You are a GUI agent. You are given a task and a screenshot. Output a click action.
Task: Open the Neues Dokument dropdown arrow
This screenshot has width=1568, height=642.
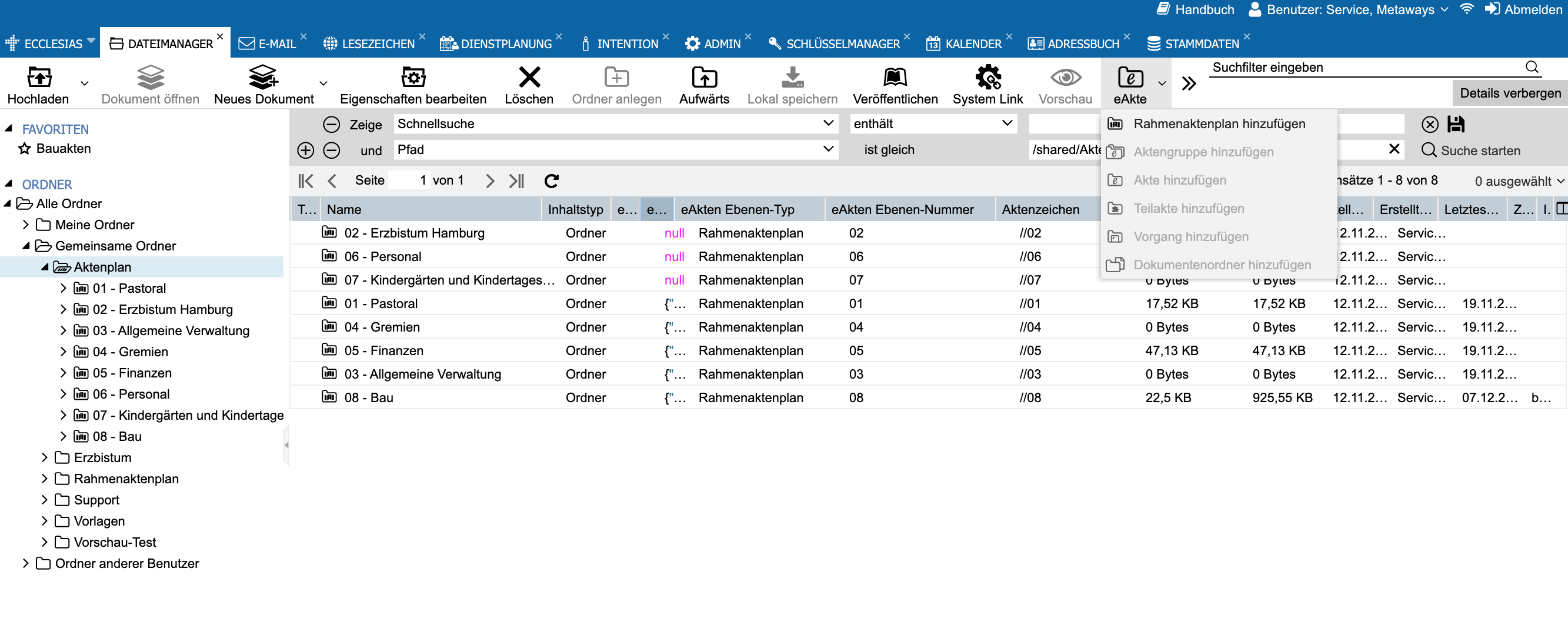[x=323, y=83]
